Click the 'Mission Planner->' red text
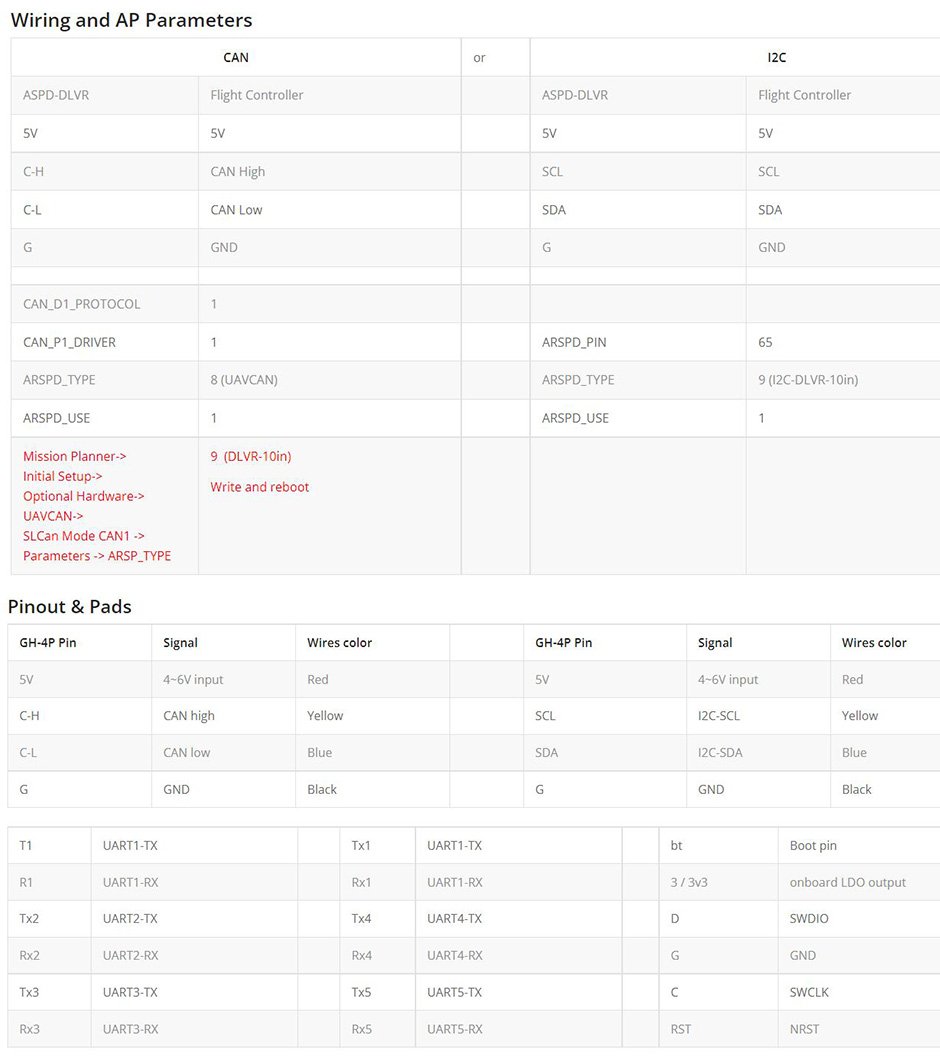The height and width of the screenshot is (1063, 940). (x=75, y=456)
